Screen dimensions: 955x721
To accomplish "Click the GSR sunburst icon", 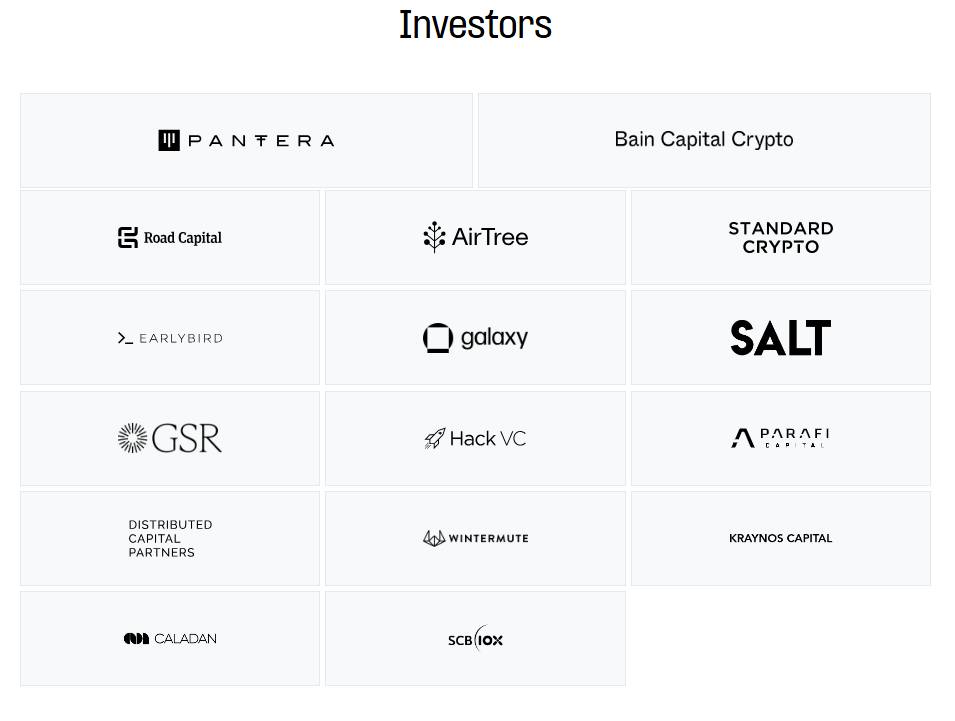I will click(132, 438).
